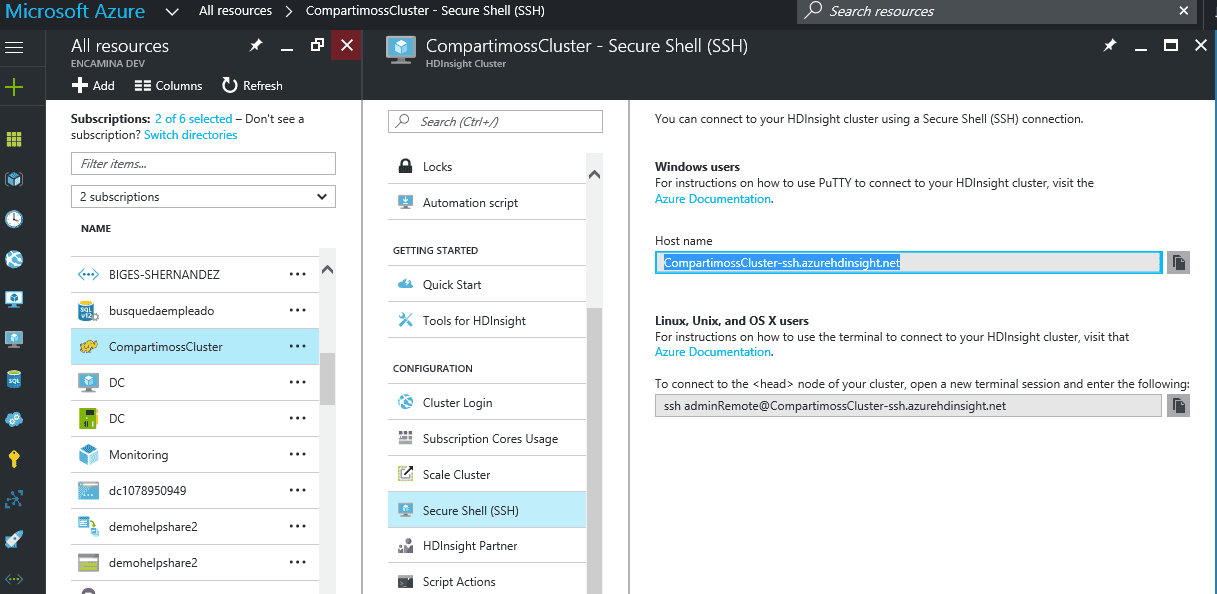Click the green plus New resource icon

(14, 87)
